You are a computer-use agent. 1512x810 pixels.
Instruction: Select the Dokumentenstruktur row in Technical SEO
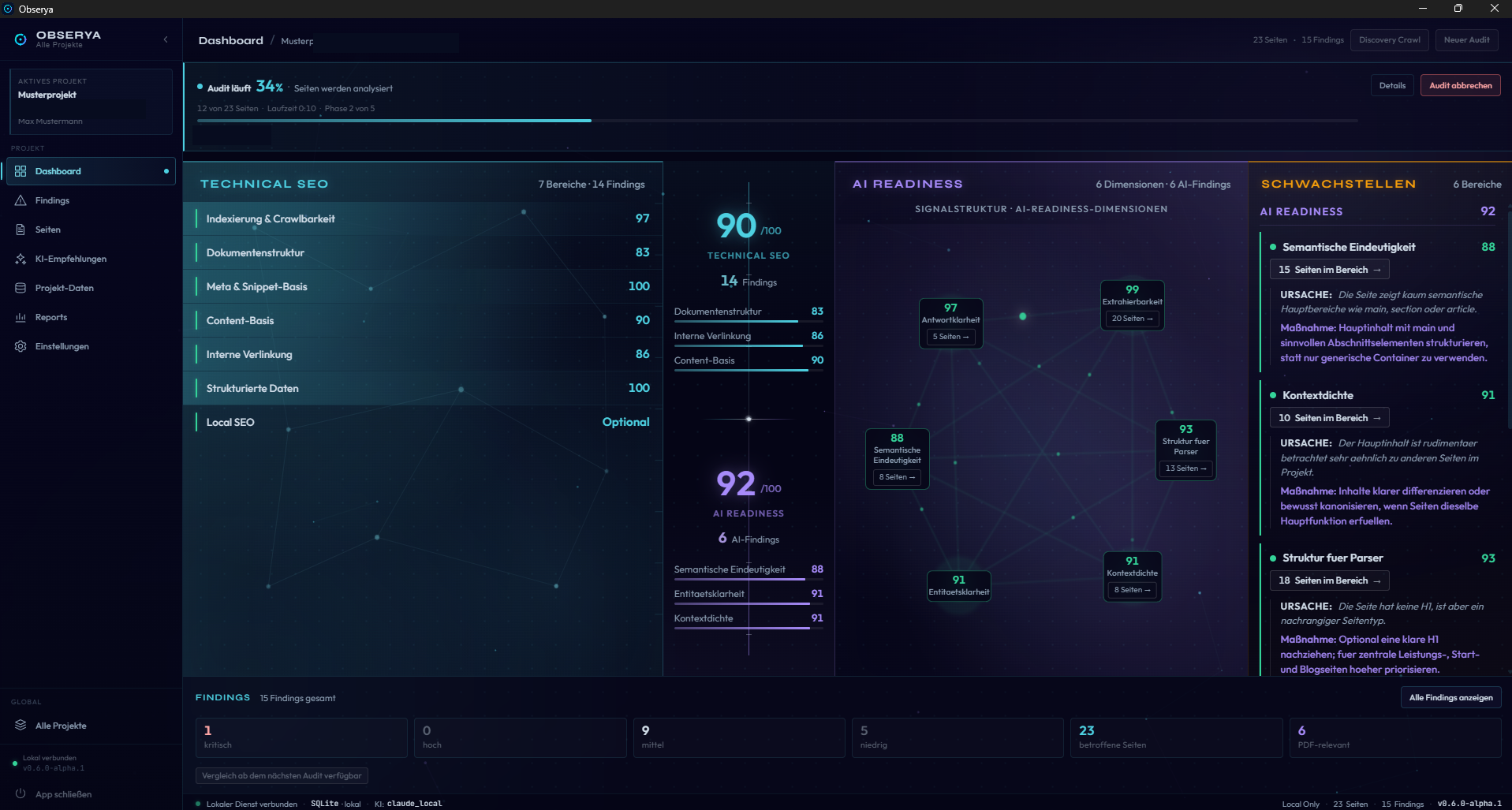click(x=423, y=252)
